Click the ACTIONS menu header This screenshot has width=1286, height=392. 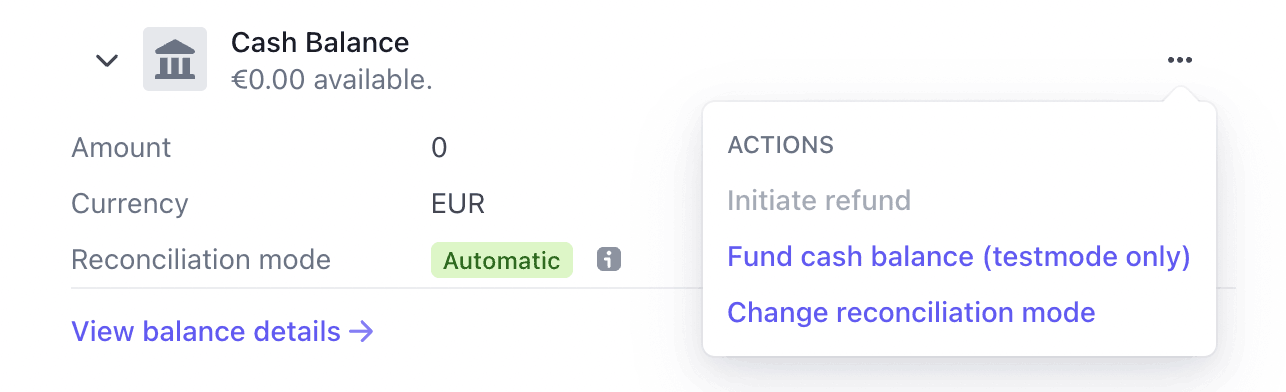coord(780,145)
